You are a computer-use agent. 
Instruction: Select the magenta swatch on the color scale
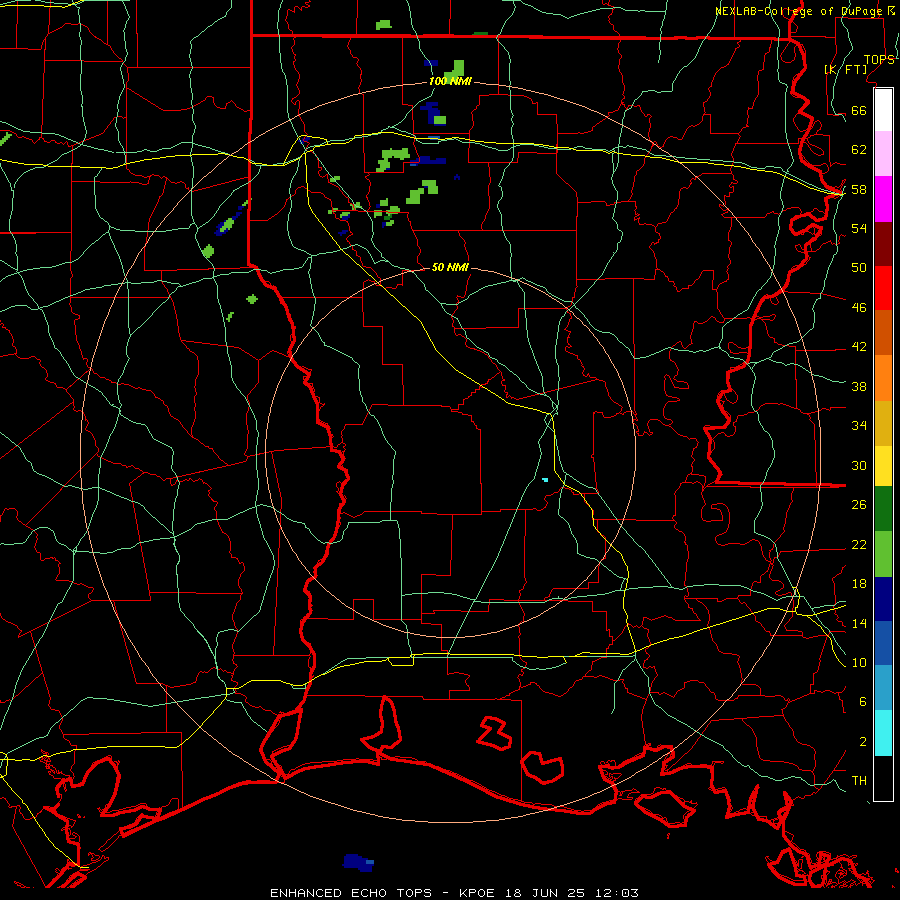click(883, 199)
